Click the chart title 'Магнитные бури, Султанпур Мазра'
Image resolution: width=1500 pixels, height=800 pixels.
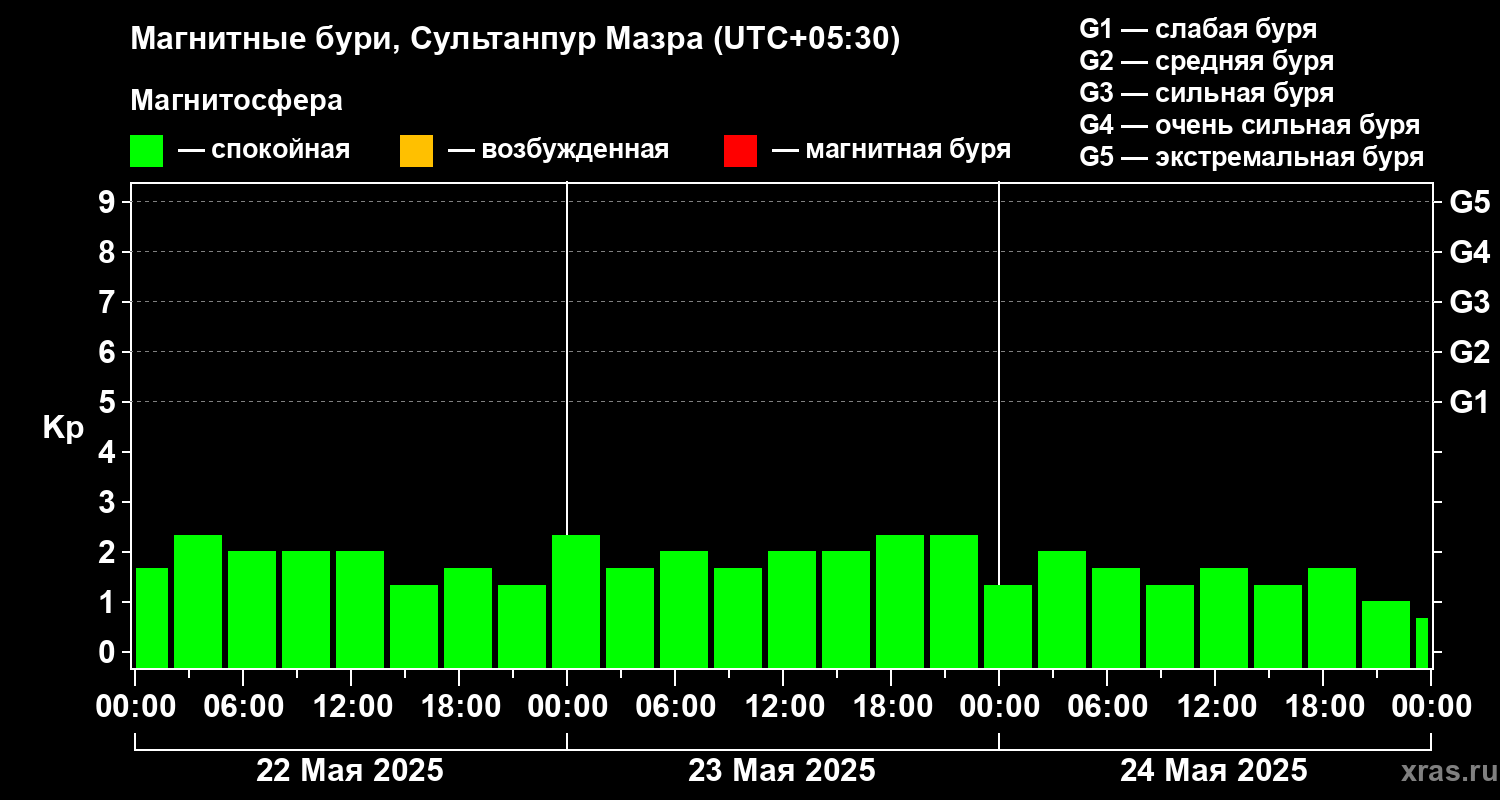[x=417, y=40]
